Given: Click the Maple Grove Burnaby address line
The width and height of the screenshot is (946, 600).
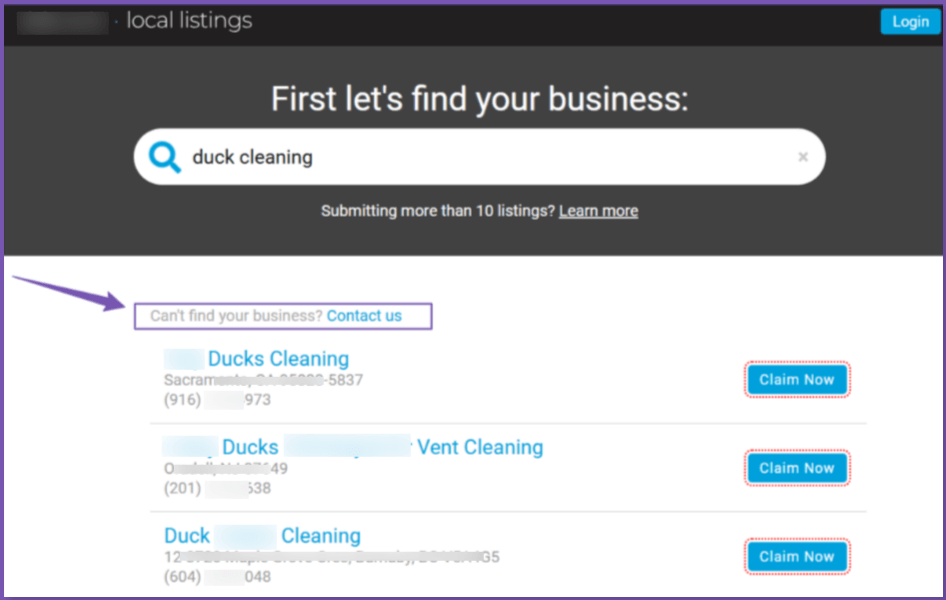Looking at the screenshot, I should click(331, 557).
